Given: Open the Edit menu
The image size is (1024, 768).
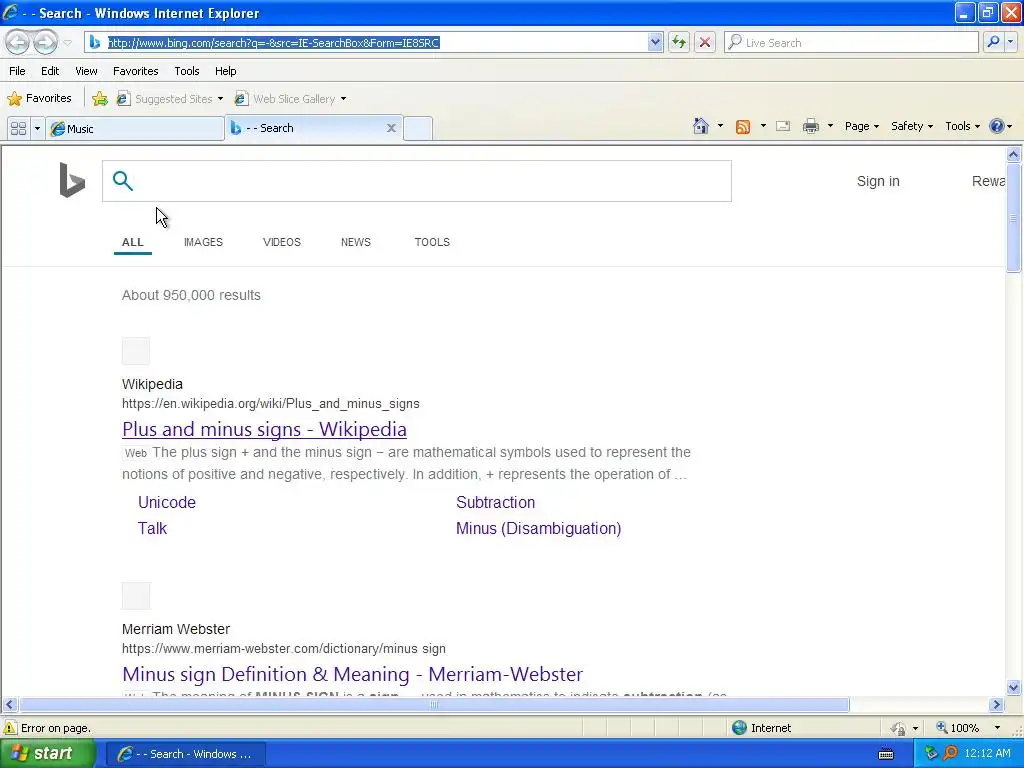Looking at the screenshot, I should (x=50, y=71).
